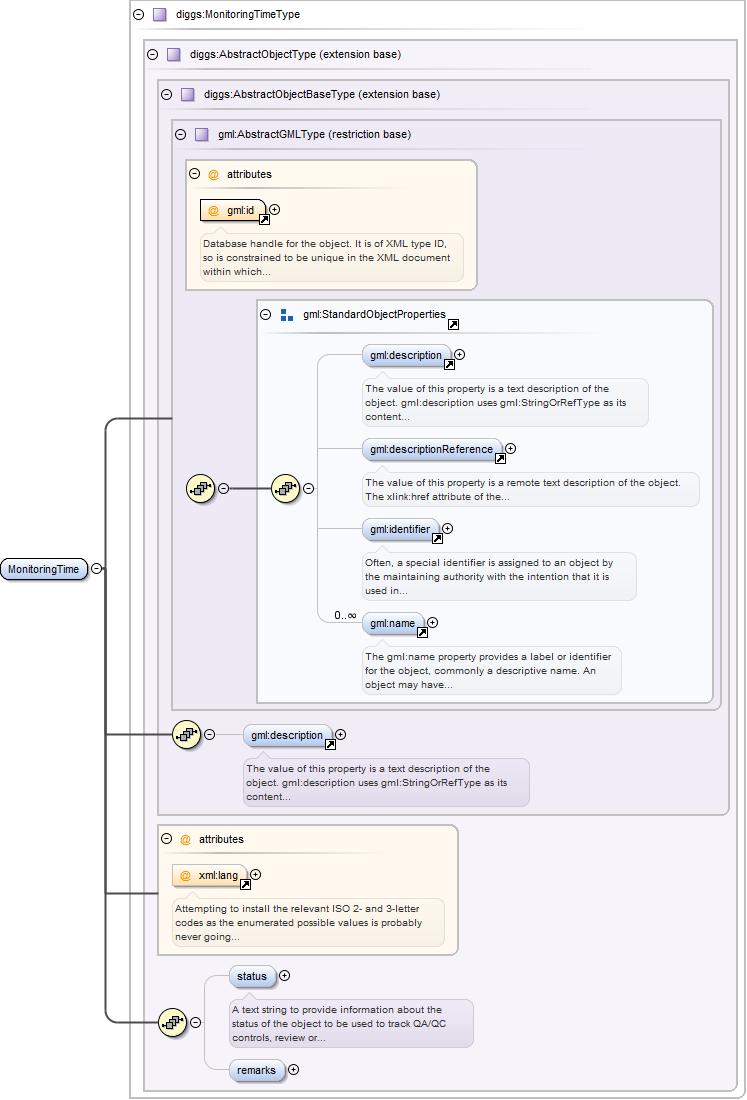The width and height of the screenshot is (747, 1100).
Task: Collapse the gml:AbstractGMLType restriction base
Action: (x=180, y=134)
